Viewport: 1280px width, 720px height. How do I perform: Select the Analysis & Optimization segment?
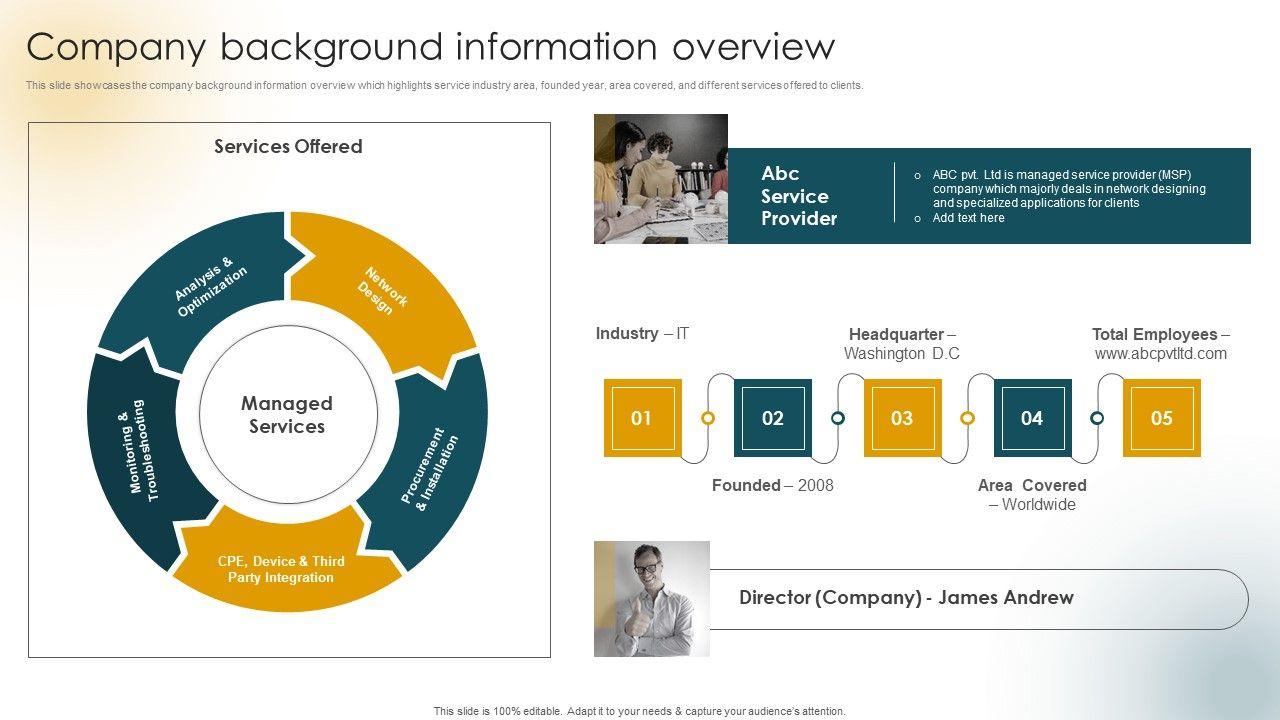pos(210,286)
